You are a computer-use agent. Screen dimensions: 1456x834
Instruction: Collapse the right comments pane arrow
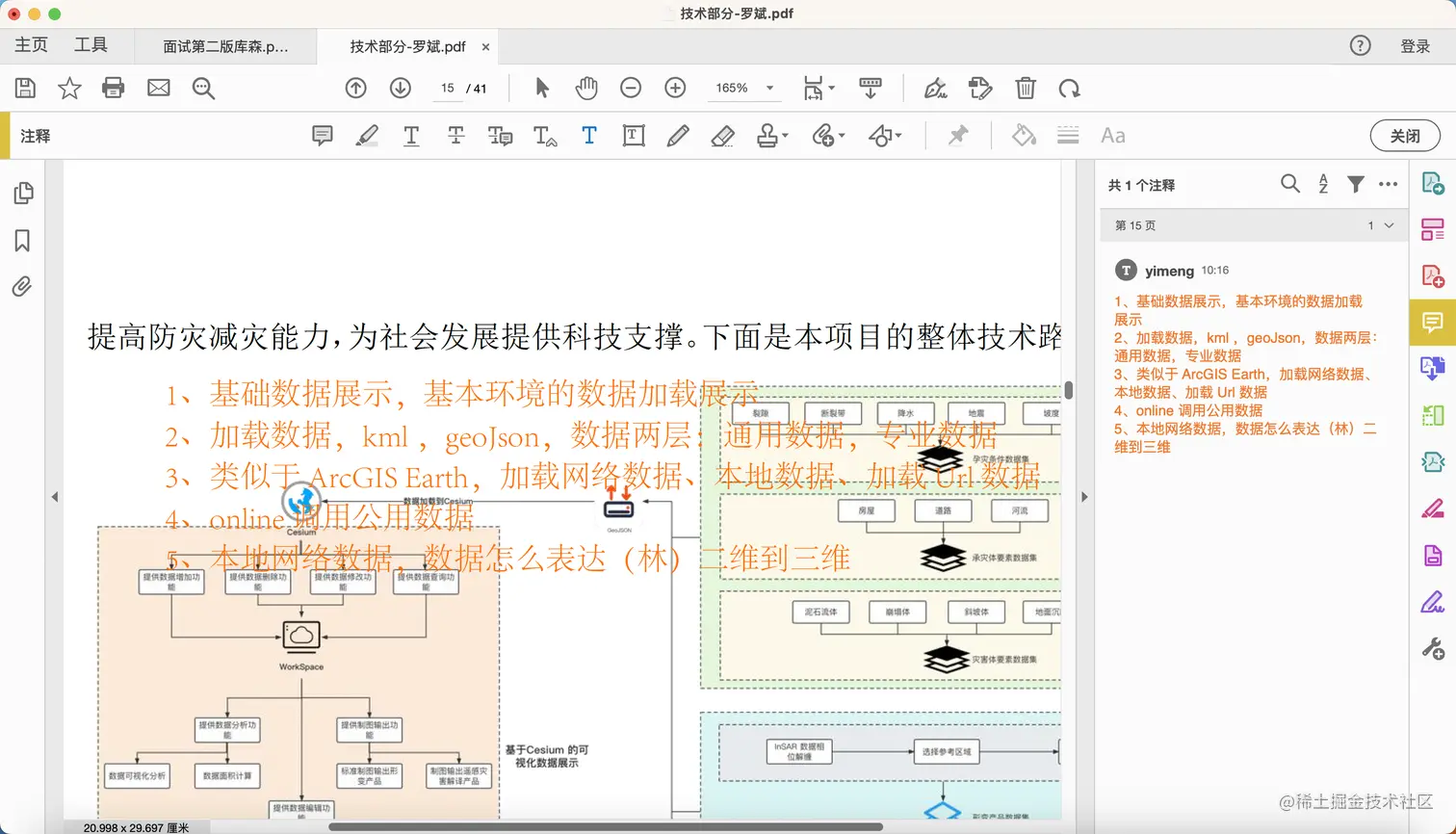(x=1084, y=497)
